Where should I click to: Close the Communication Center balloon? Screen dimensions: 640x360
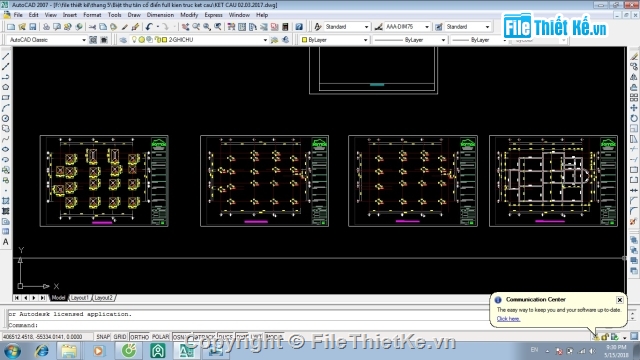pos(620,300)
